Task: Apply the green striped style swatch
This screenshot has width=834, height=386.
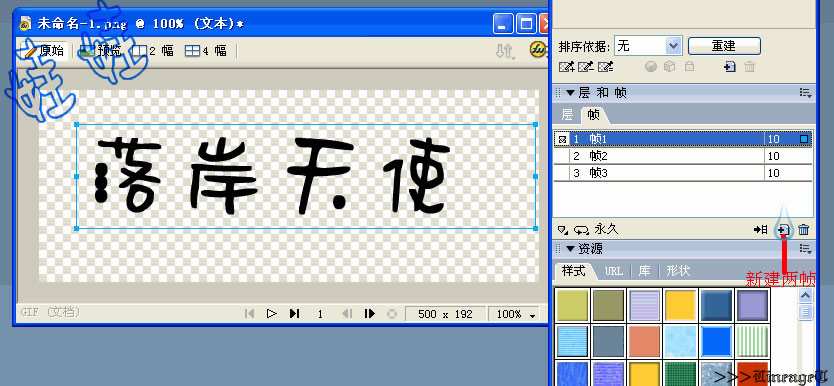Action: pos(752,341)
